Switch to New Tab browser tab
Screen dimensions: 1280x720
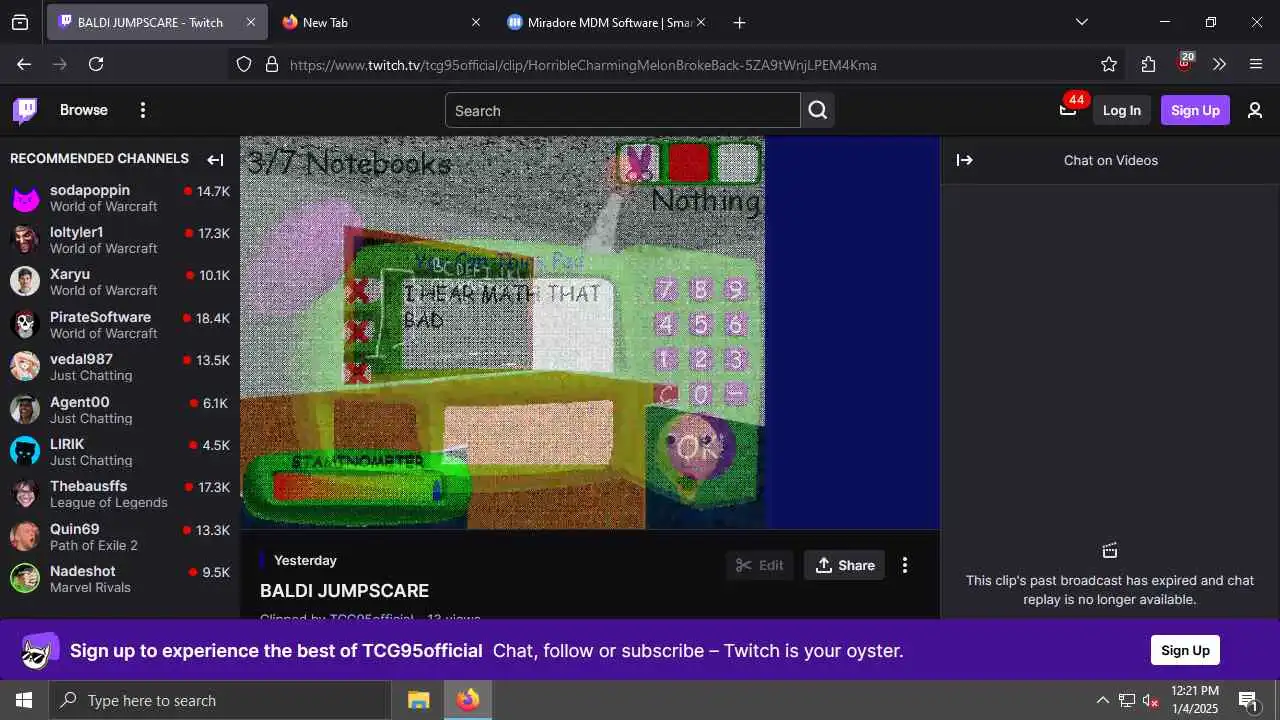(x=380, y=22)
